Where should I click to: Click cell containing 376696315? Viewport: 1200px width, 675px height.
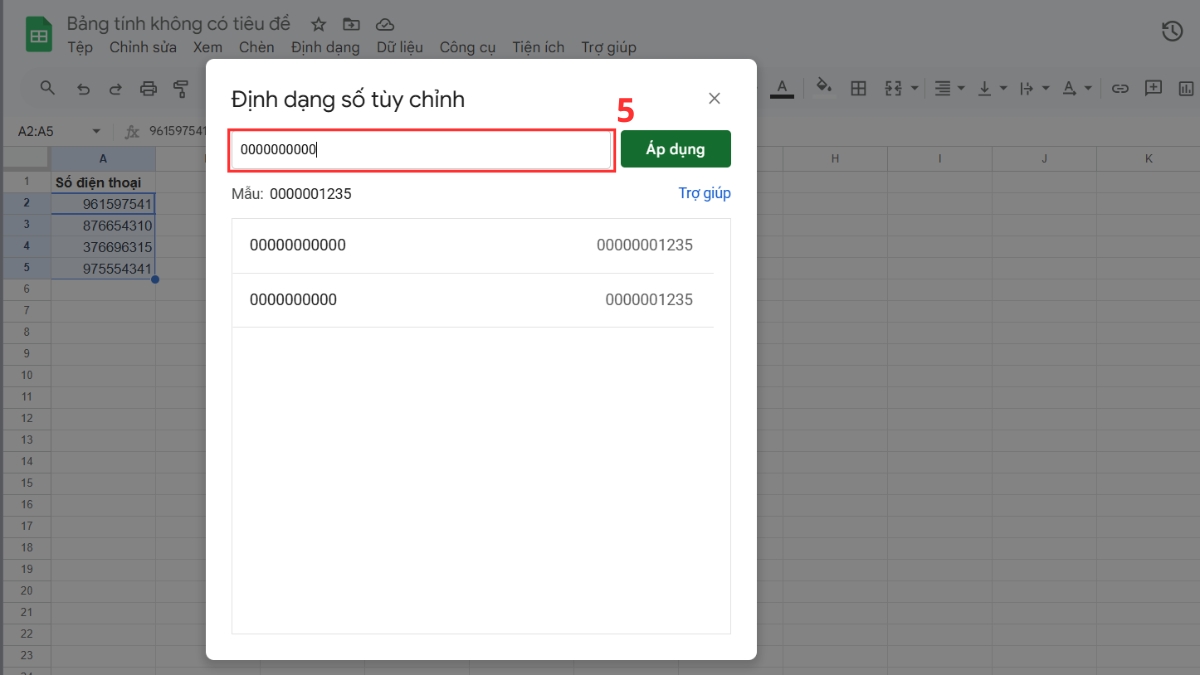tap(103, 247)
